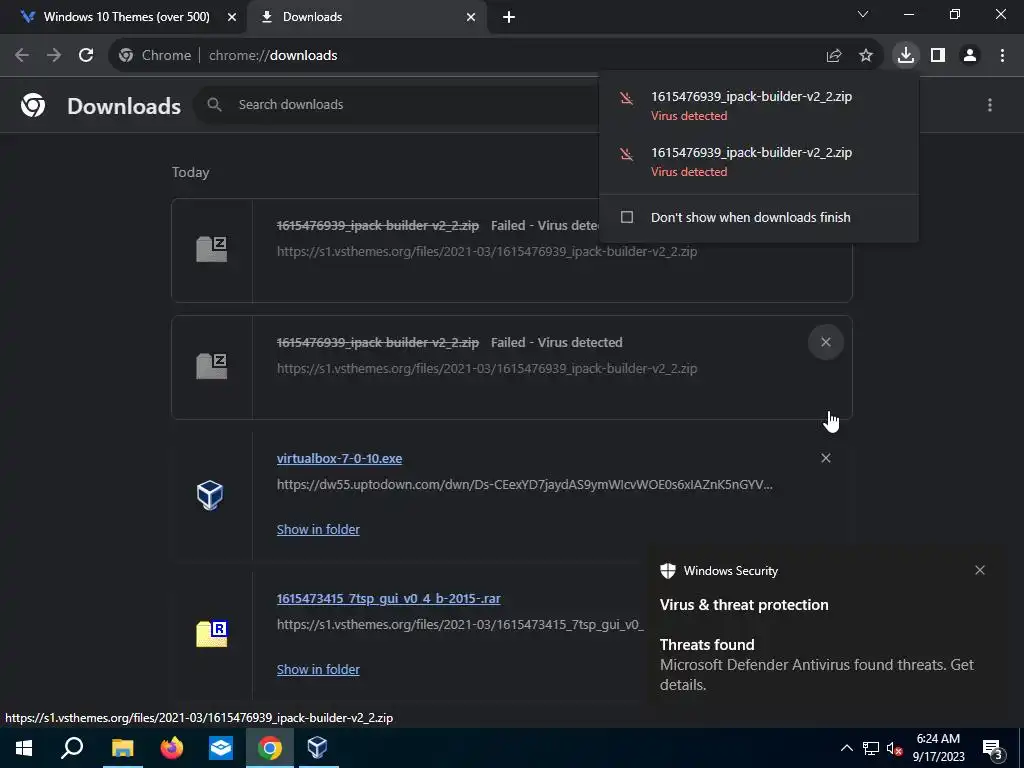Image resolution: width=1024 pixels, height=768 pixels.
Task: Dismiss the Windows Security notification
Action: [980, 570]
